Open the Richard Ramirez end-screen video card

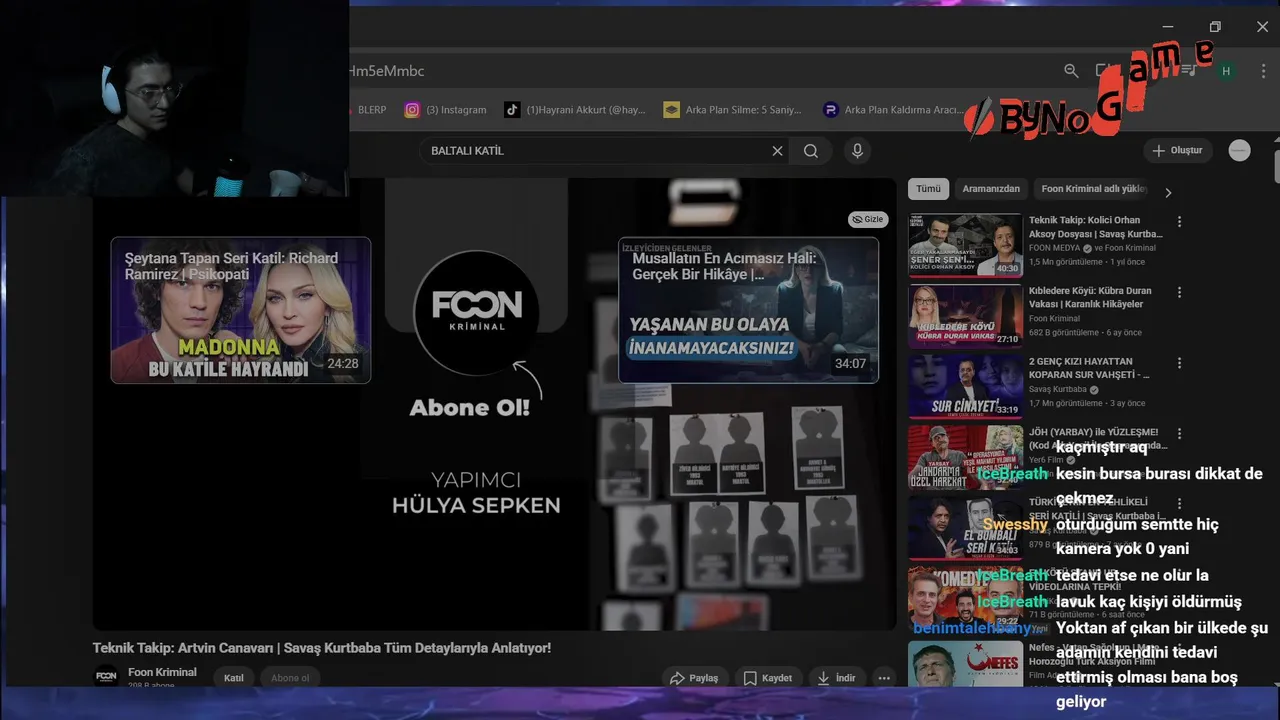(241, 310)
